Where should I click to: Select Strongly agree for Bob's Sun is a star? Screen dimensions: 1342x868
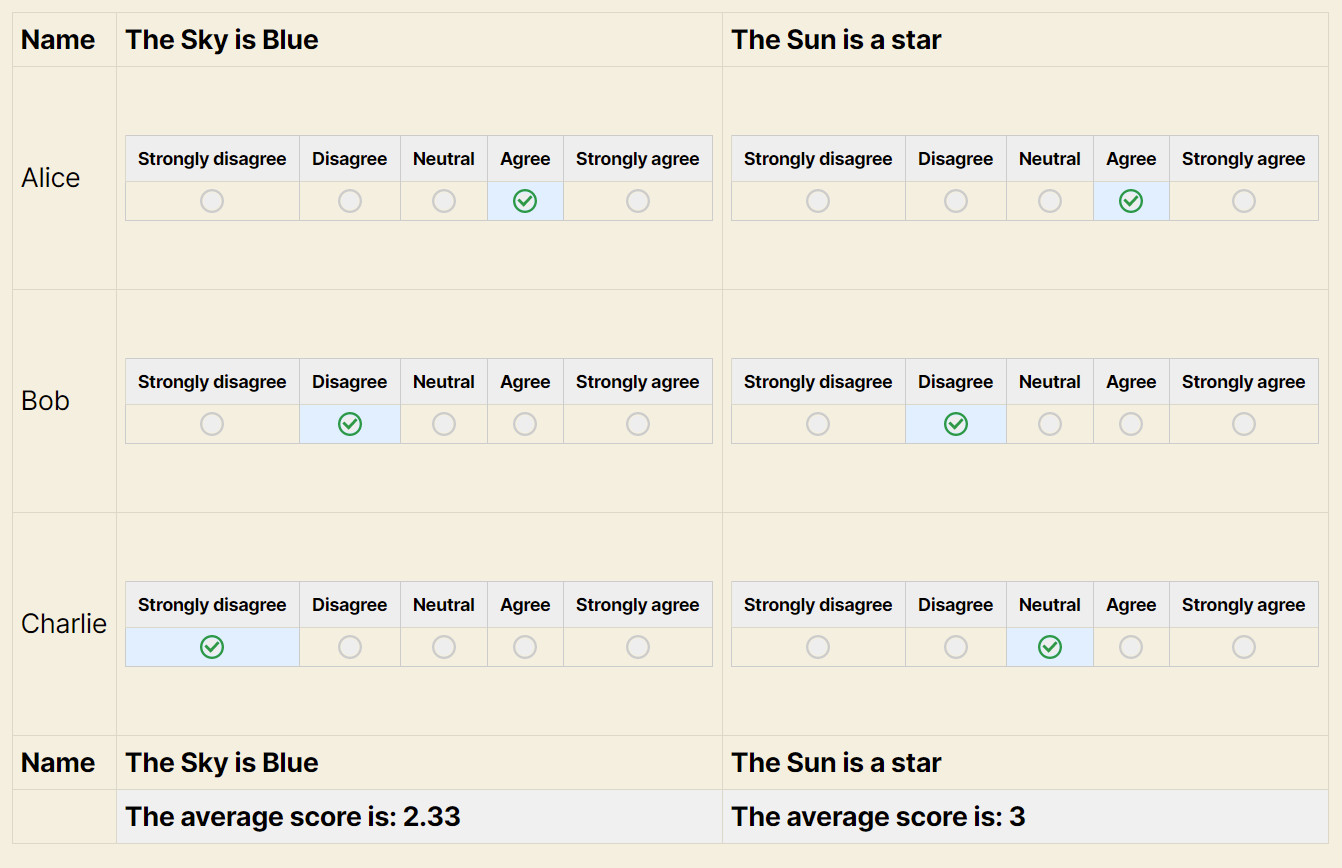point(1244,424)
